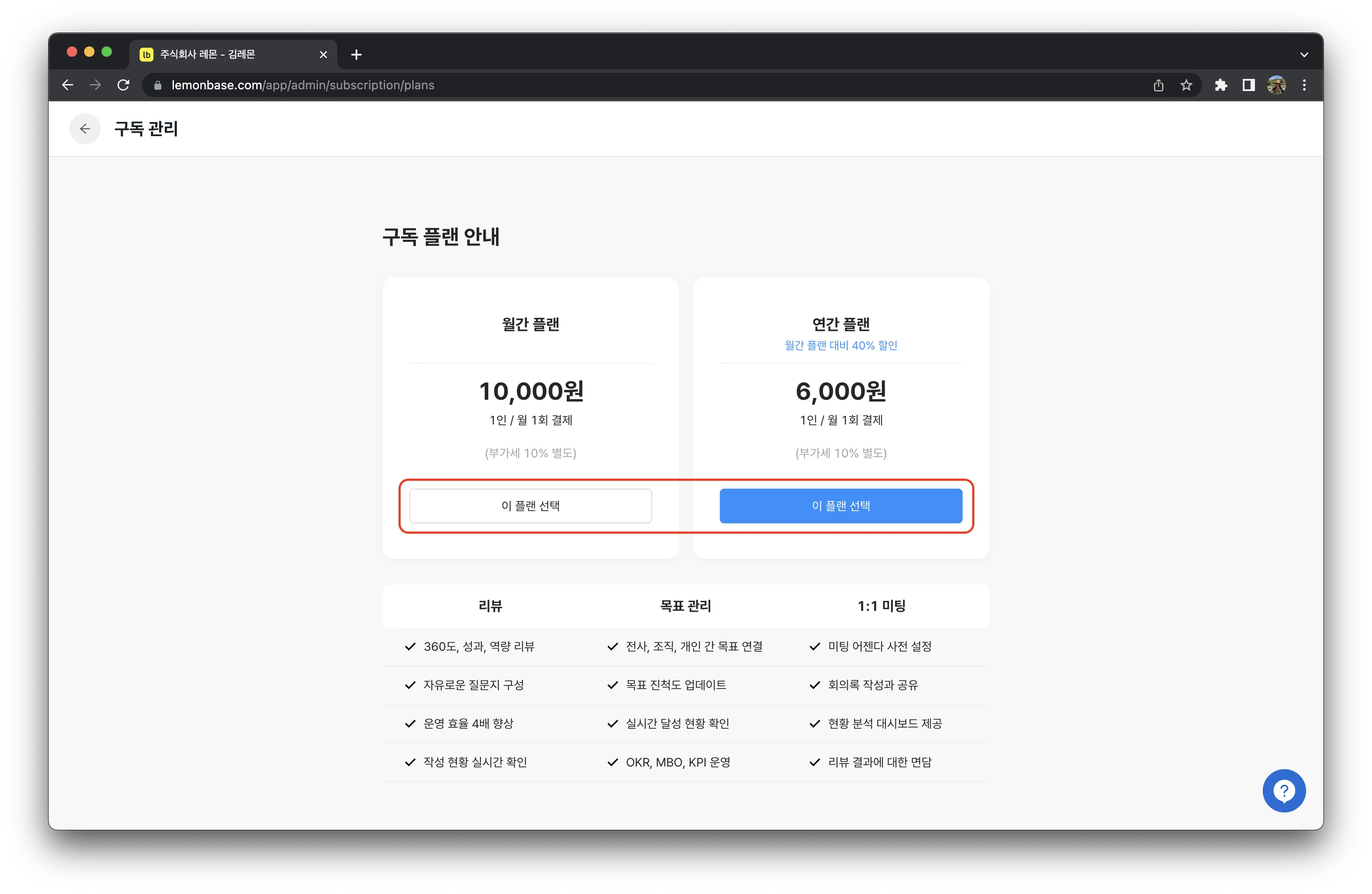The width and height of the screenshot is (1372, 894).
Task: Click the 구독 플랜 안내 heading
Action: [x=441, y=237]
